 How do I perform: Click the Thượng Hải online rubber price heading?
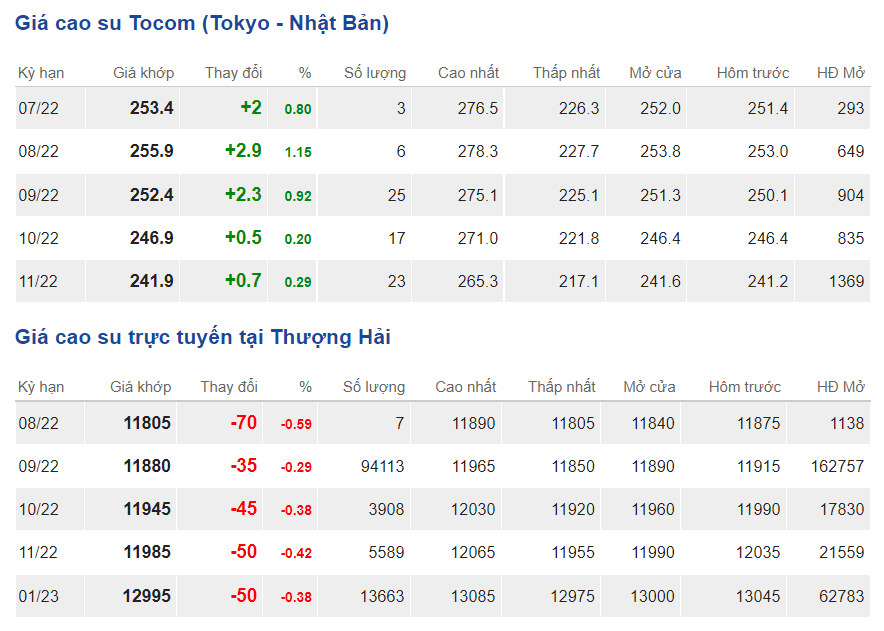point(202,337)
